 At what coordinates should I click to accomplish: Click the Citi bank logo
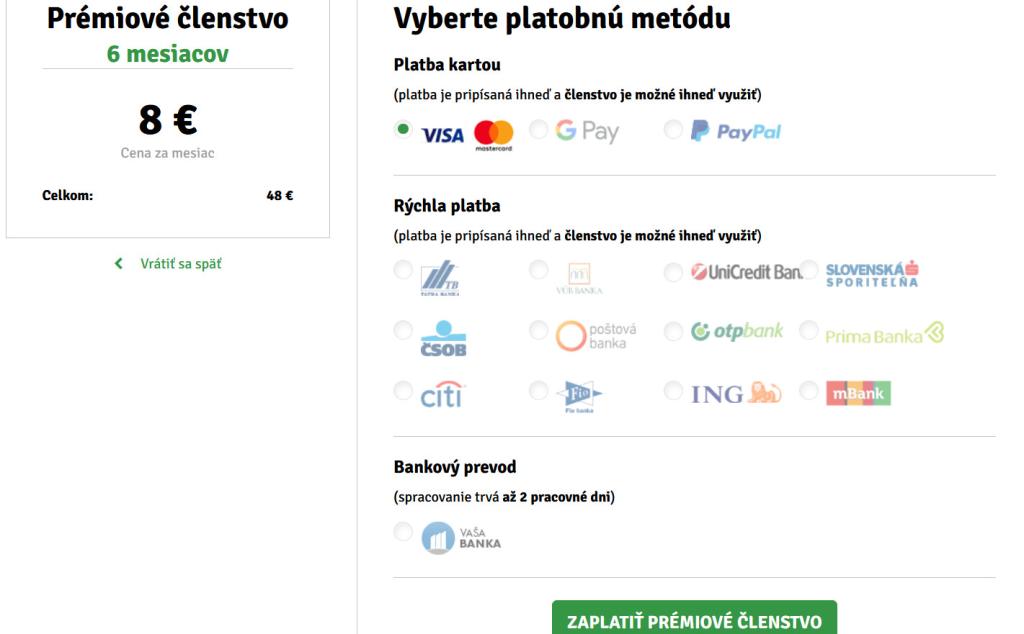[x=441, y=394]
